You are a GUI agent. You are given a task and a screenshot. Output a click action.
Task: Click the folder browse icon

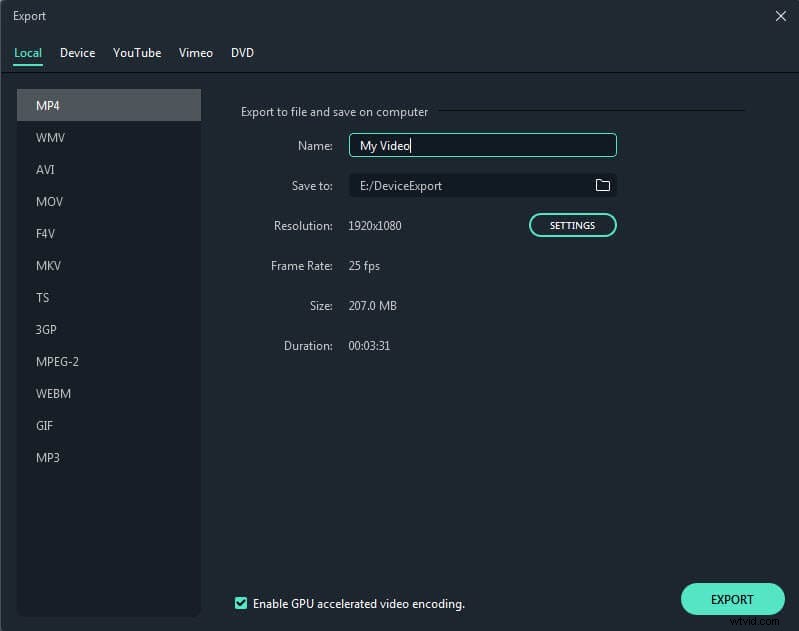(602, 185)
